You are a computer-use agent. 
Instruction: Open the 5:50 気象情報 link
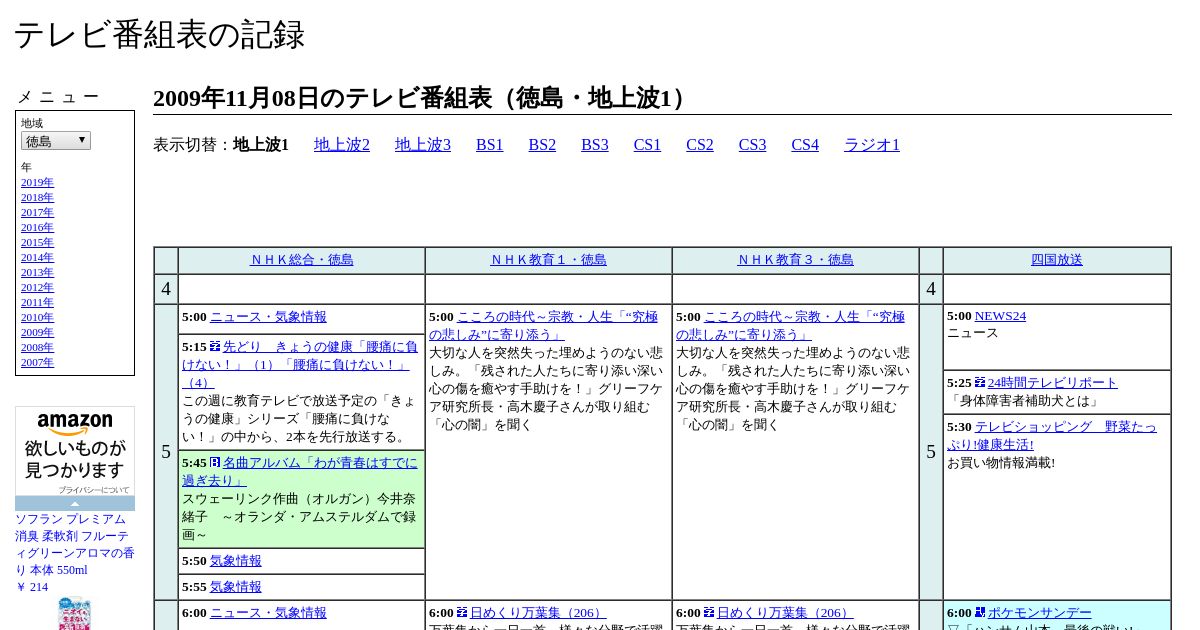pyautogui.click(x=236, y=561)
